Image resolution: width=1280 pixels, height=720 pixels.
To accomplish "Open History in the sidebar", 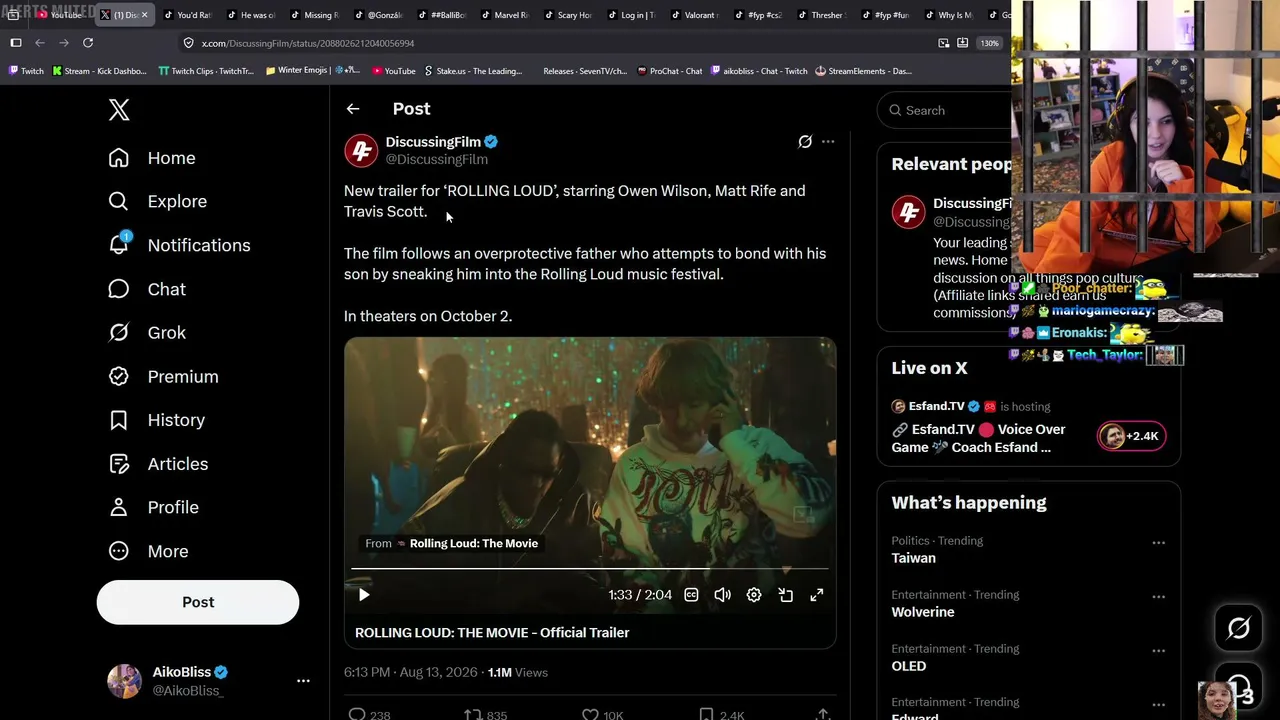I will [x=156, y=420].
